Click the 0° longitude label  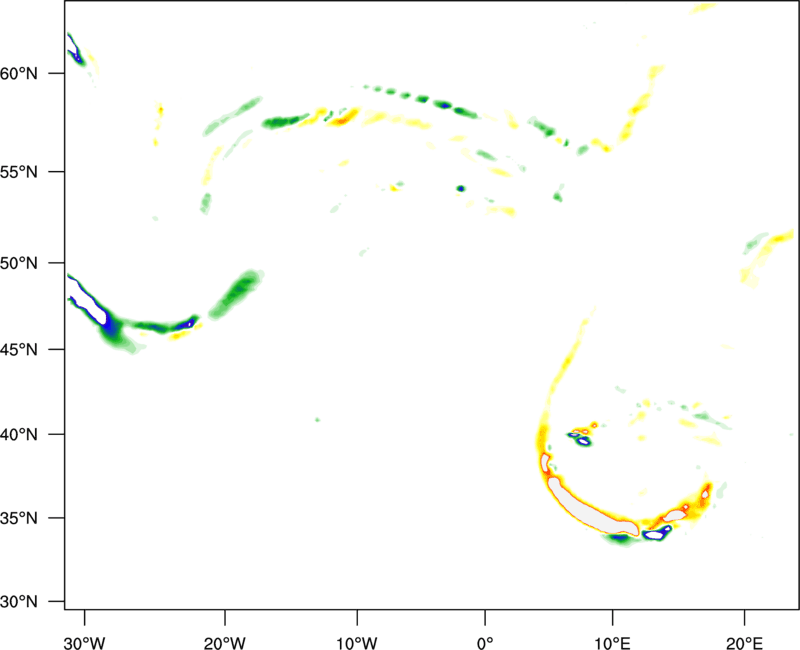(x=485, y=643)
